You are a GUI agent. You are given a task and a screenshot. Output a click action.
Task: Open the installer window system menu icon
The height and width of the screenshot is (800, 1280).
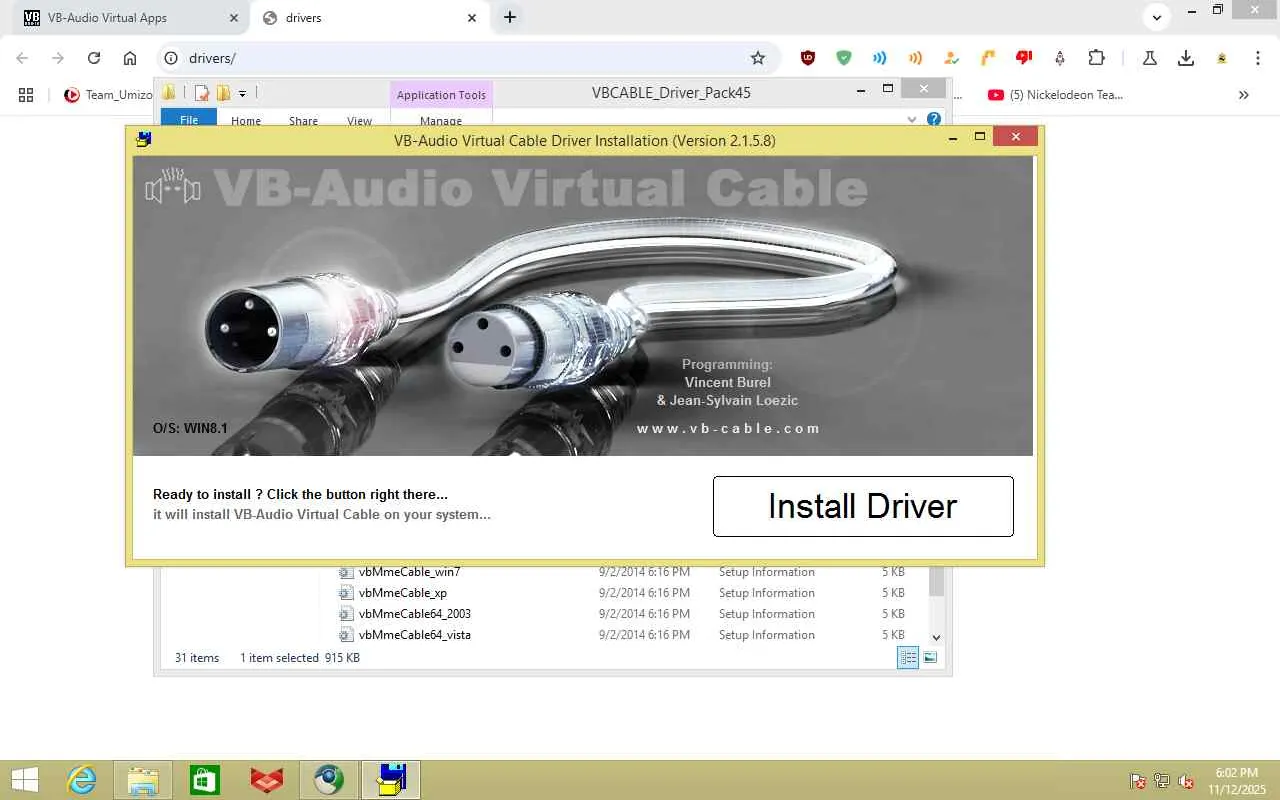click(x=143, y=140)
